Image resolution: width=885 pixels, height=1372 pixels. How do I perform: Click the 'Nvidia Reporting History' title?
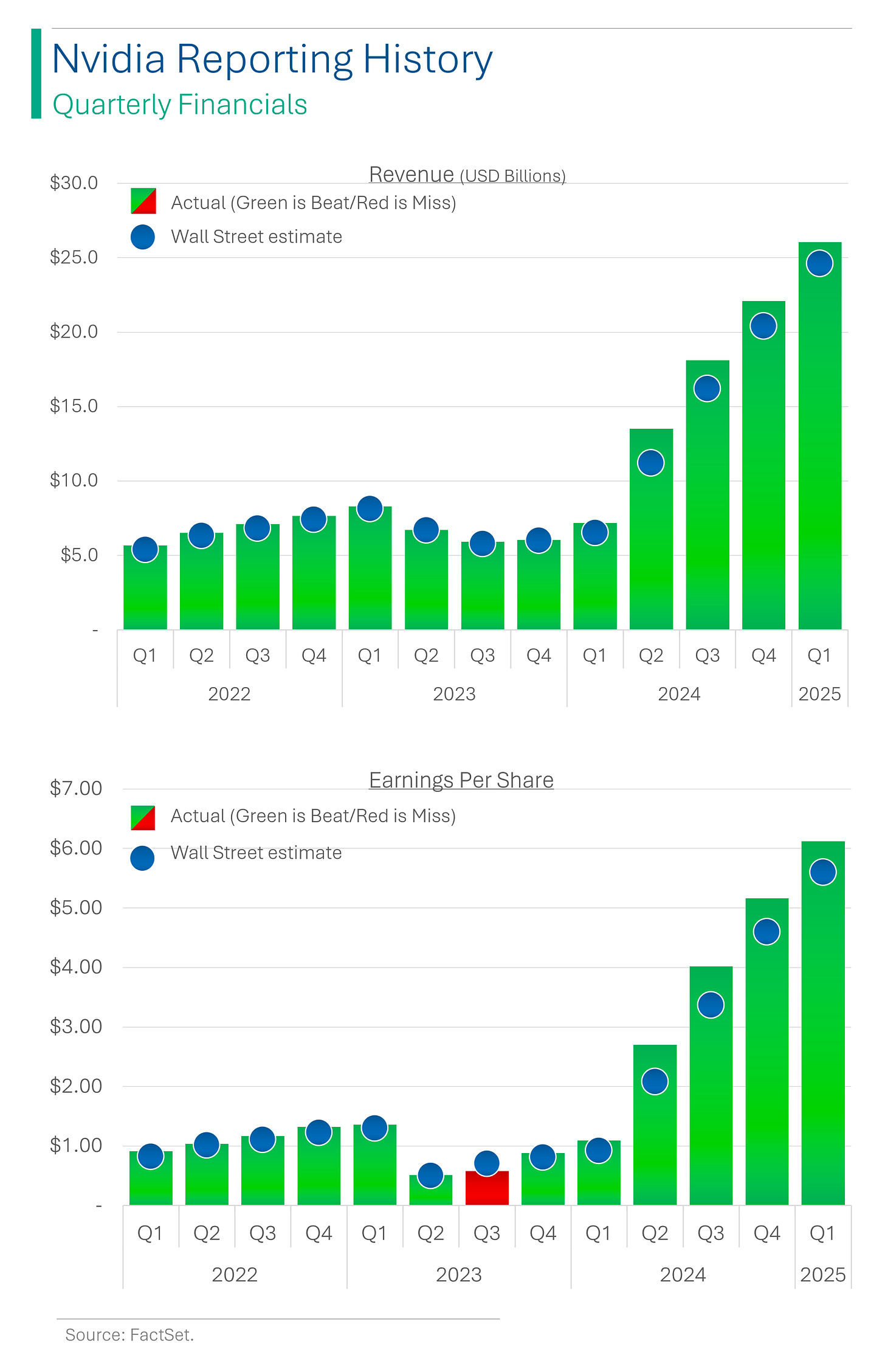[272, 60]
